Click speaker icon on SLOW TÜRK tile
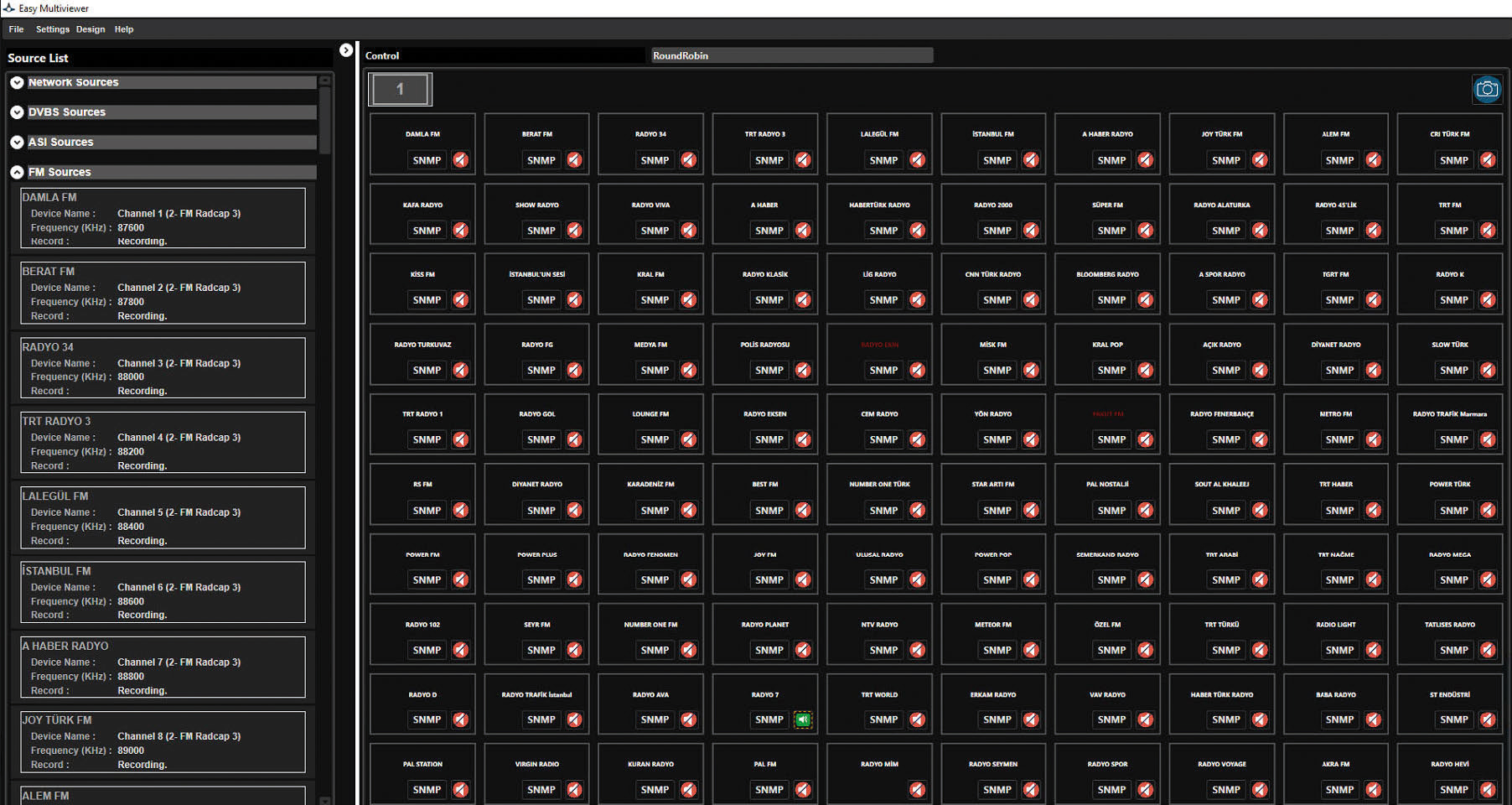 click(x=1488, y=370)
